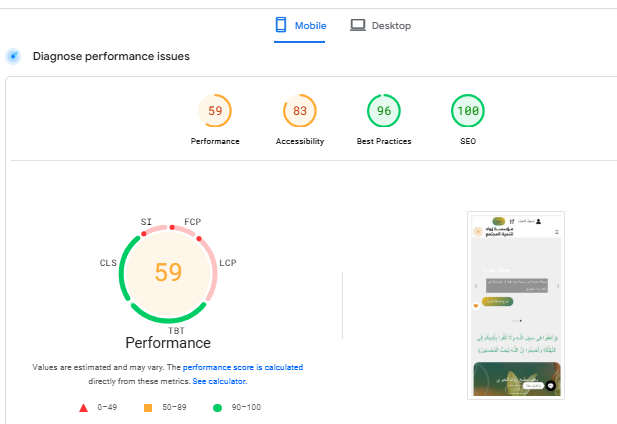The width and height of the screenshot is (617, 424).
Task: Switch to the Desktop tab label
Action: click(x=391, y=26)
